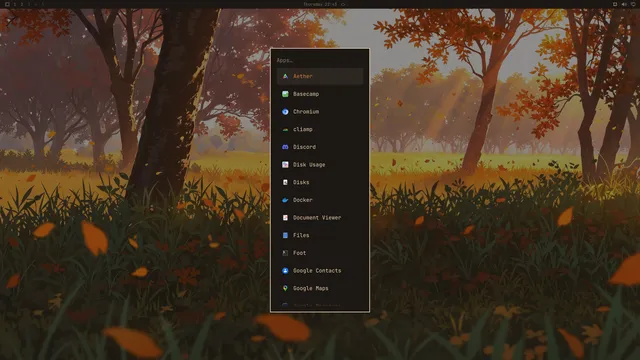640x360 pixels.
Task: Select the 'Files' label
Action: 301,236
